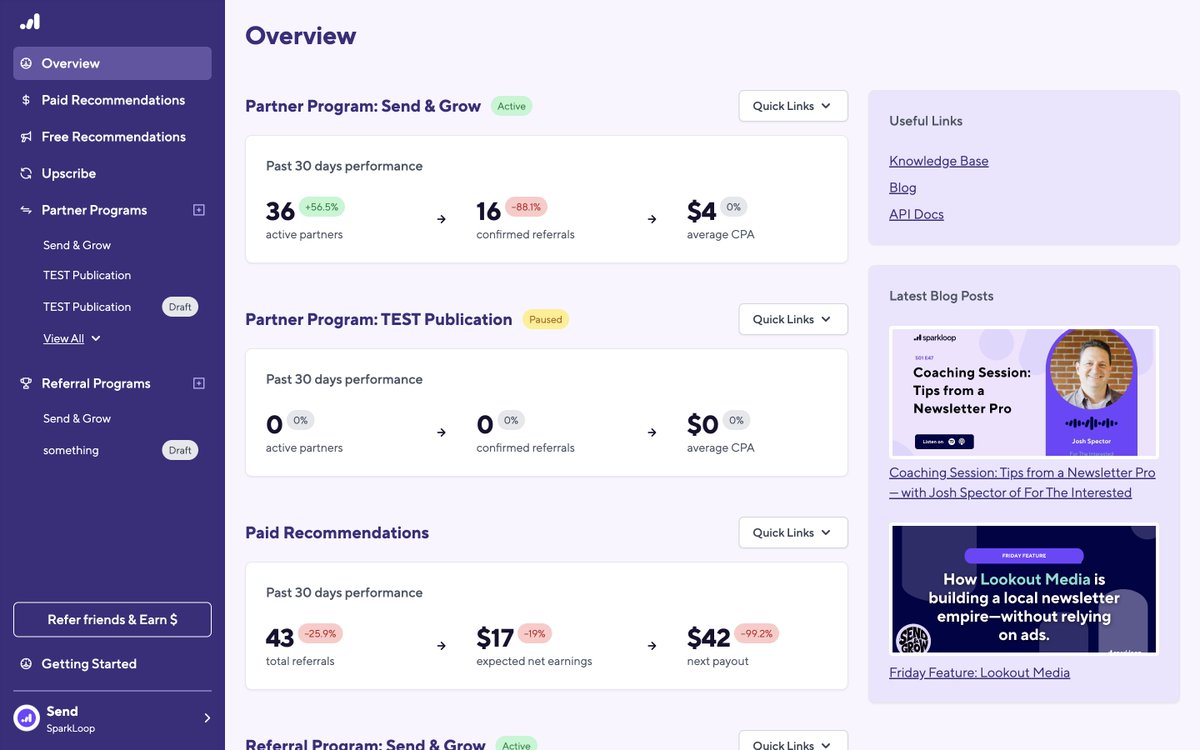Click the Paused status badge
This screenshot has height=750, width=1200.
click(x=546, y=320)
